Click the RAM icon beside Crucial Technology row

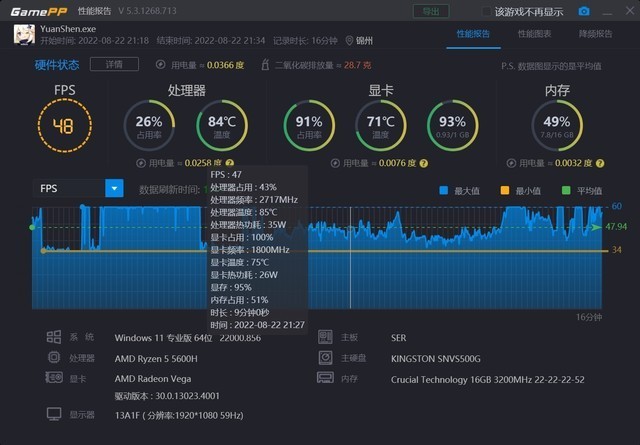pyautogui.click(x=325, y=378)
